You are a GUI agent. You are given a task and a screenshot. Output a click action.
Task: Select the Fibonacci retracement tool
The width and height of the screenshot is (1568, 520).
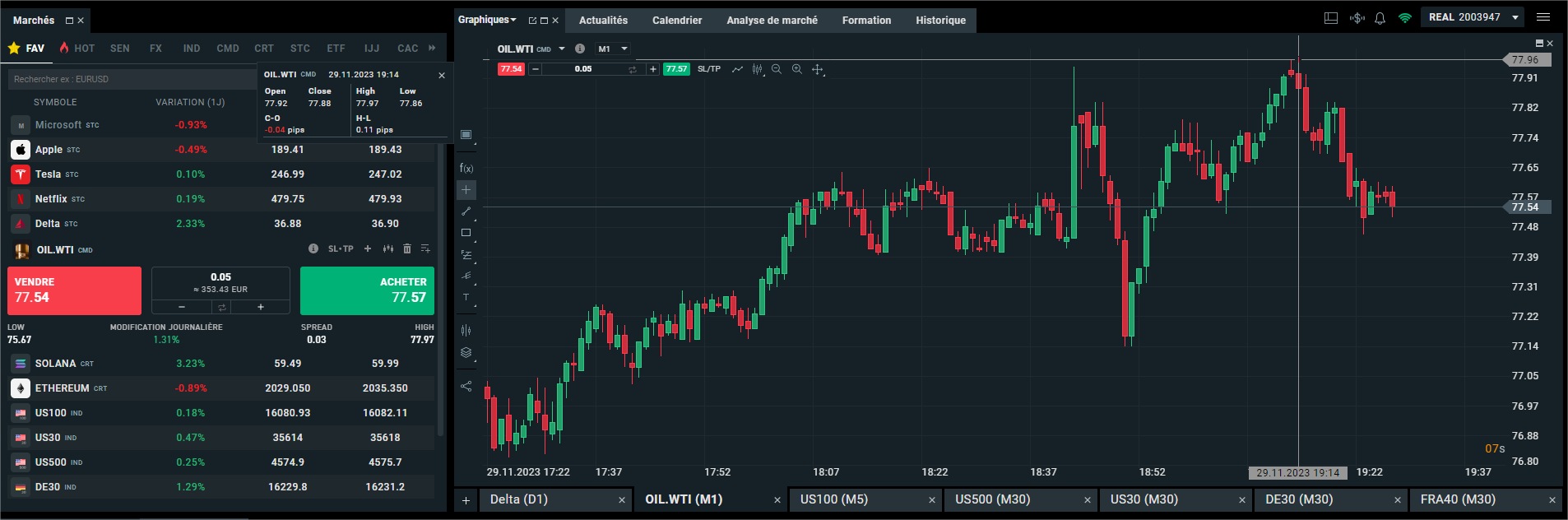click(x=466, y=255)
